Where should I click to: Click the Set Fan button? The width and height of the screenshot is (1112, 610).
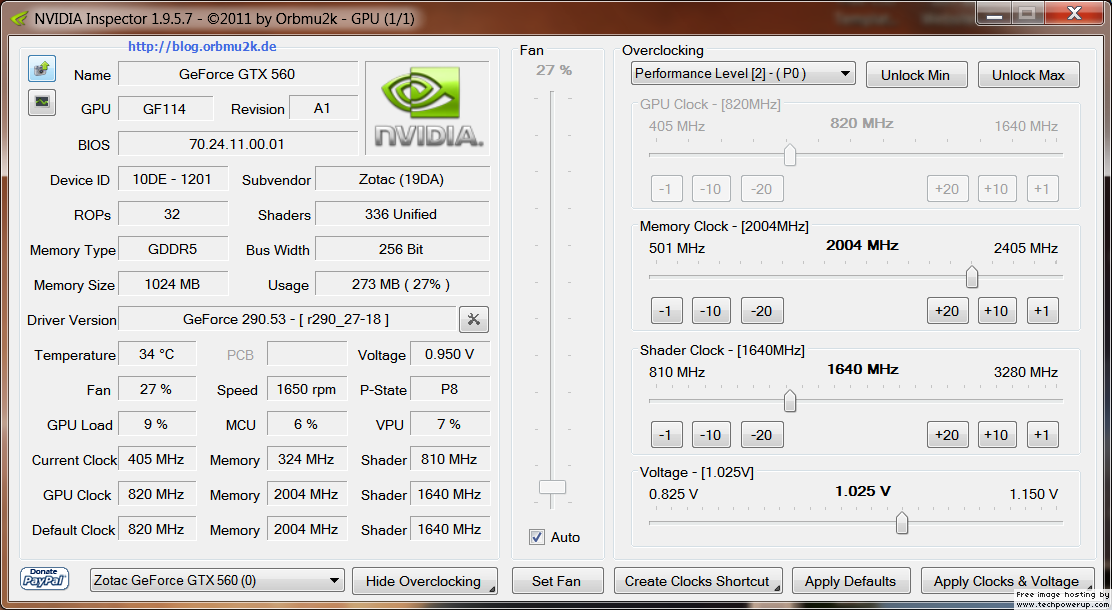[557, 581]
